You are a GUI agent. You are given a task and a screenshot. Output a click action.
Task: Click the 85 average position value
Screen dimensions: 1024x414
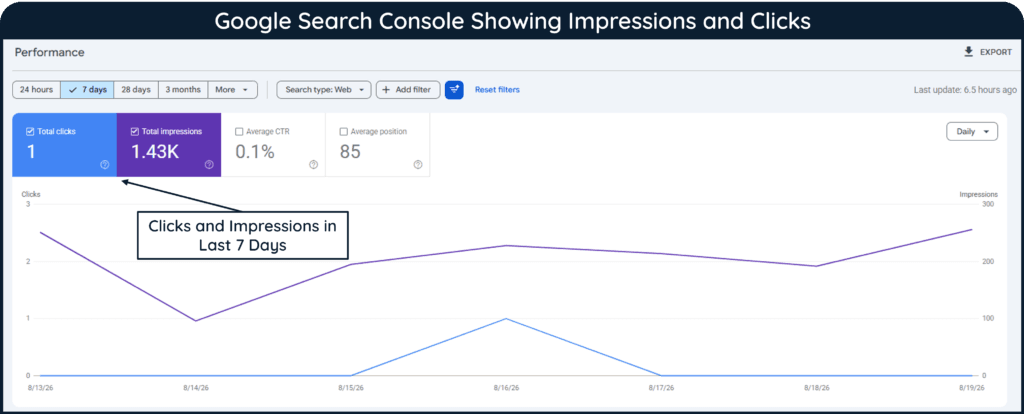(350, 151)
